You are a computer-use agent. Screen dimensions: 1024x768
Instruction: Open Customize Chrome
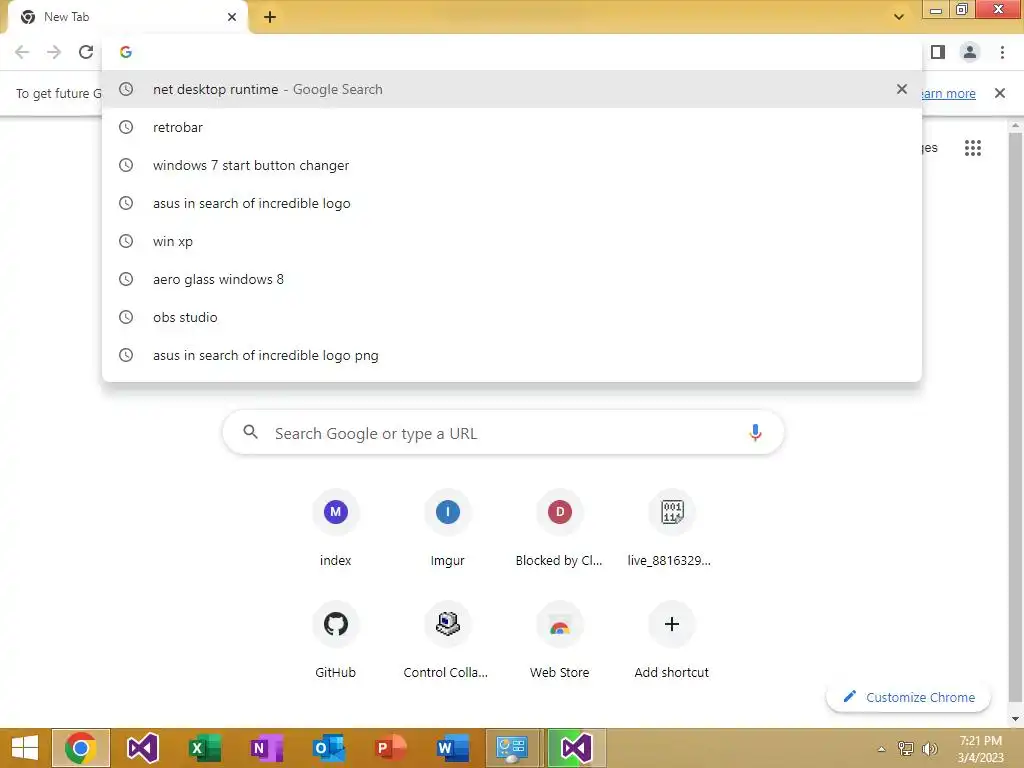click(x=908, y=697)
